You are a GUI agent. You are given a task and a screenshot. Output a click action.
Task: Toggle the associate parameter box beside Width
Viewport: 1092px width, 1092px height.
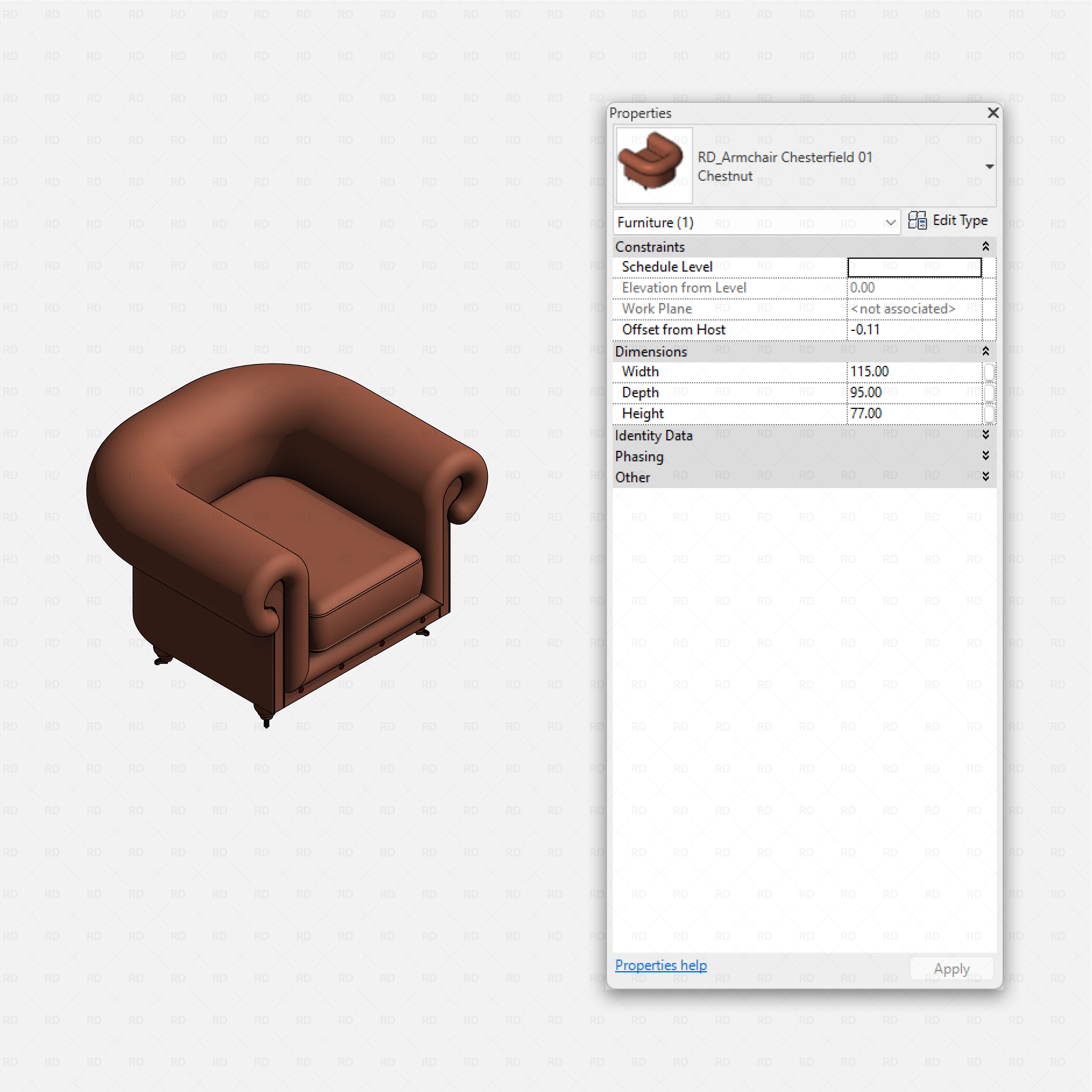[990, 371]
